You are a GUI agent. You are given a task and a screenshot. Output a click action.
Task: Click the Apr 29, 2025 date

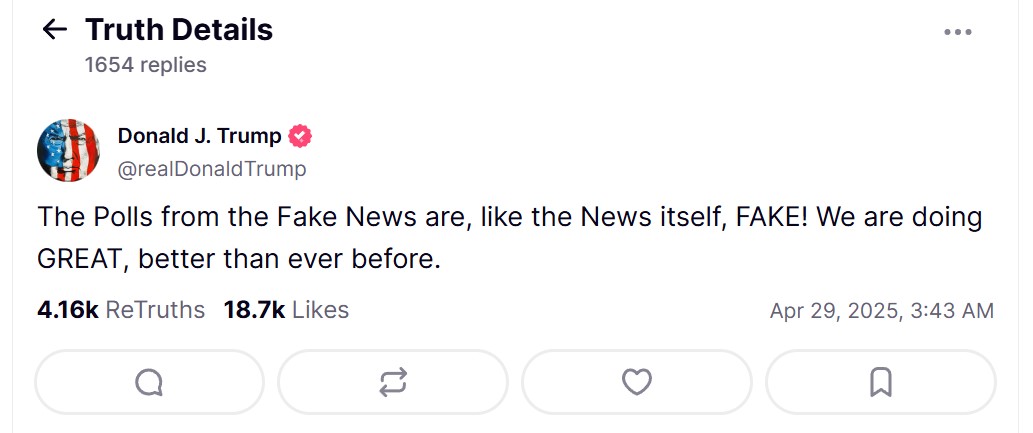834,311
